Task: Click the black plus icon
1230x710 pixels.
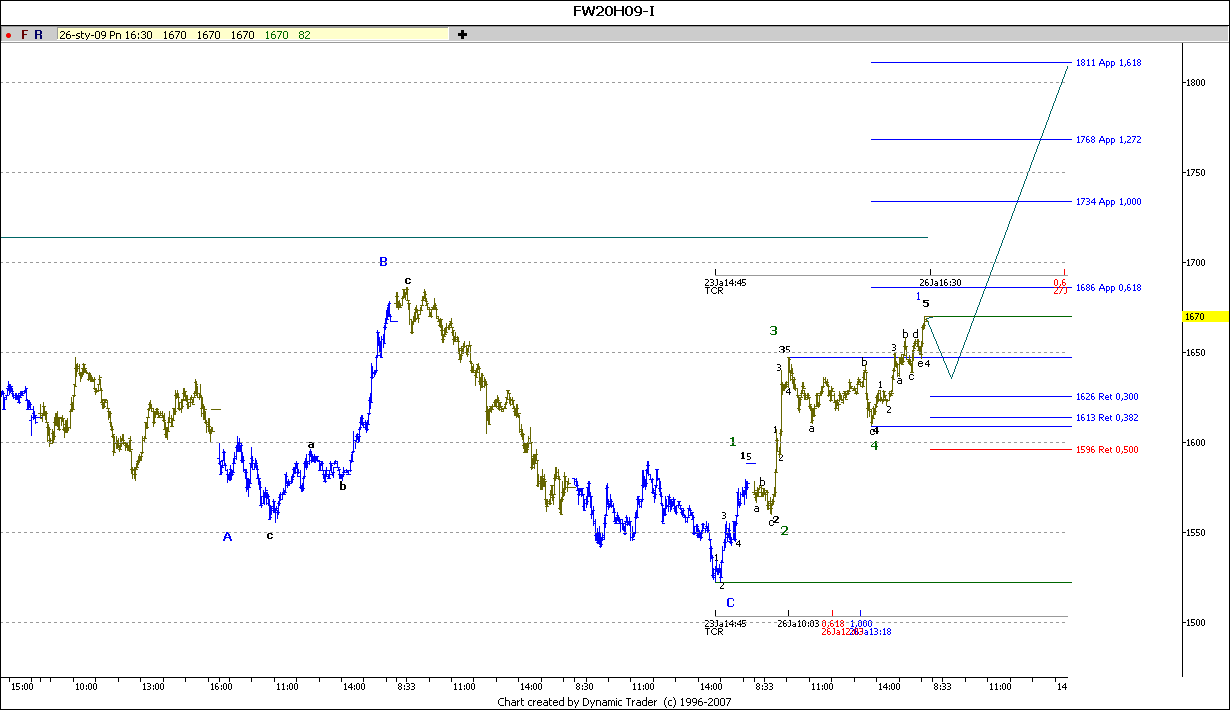Action: click(x=462, y=34)
